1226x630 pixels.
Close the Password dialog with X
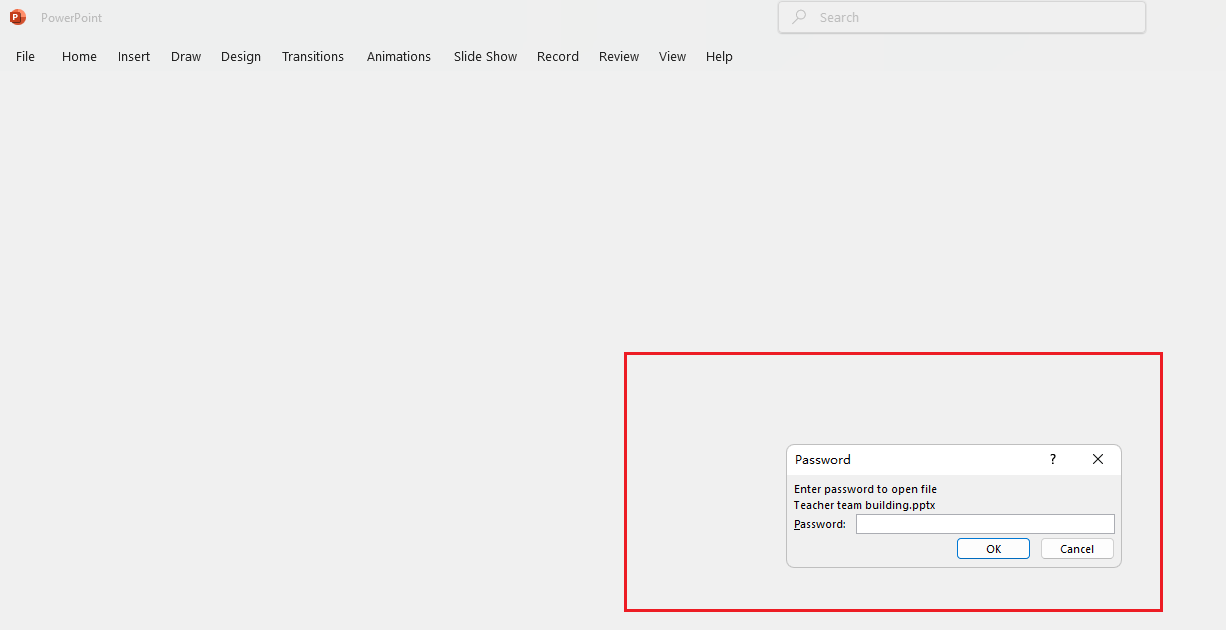1098,459
